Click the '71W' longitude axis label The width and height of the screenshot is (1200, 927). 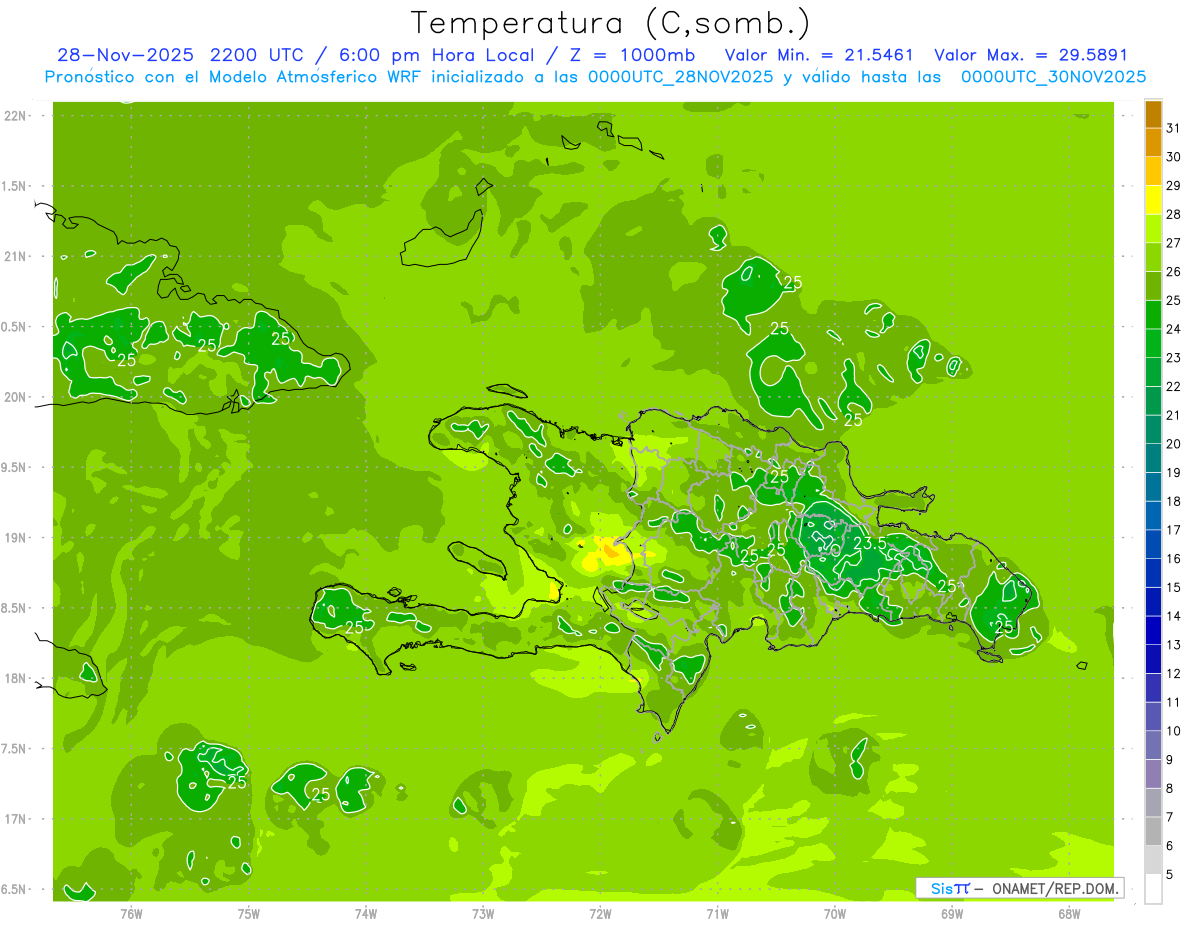click(x=717, y=914)
